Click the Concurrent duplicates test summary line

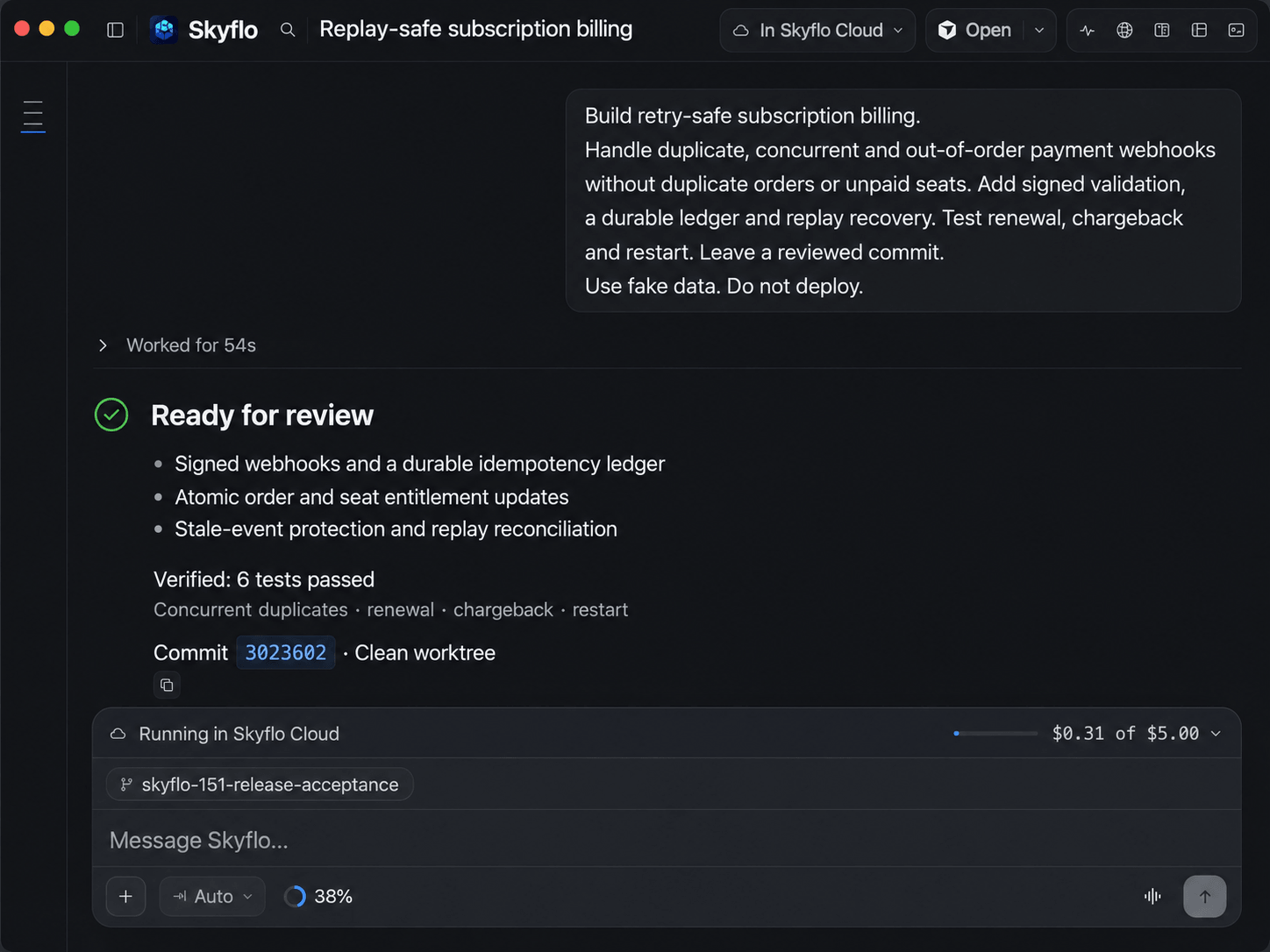[391, 609]
